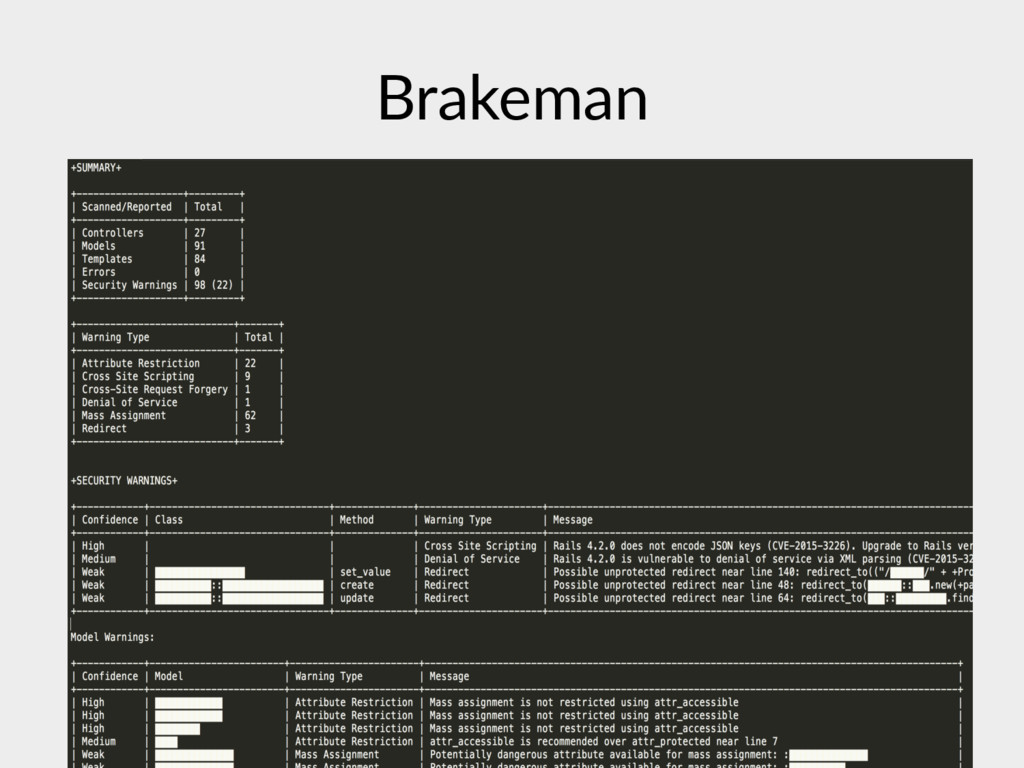This screenshot has width=1024, height=768.
Task: Select the Model Warnings: heading
Action: click(x=112, y=637)
